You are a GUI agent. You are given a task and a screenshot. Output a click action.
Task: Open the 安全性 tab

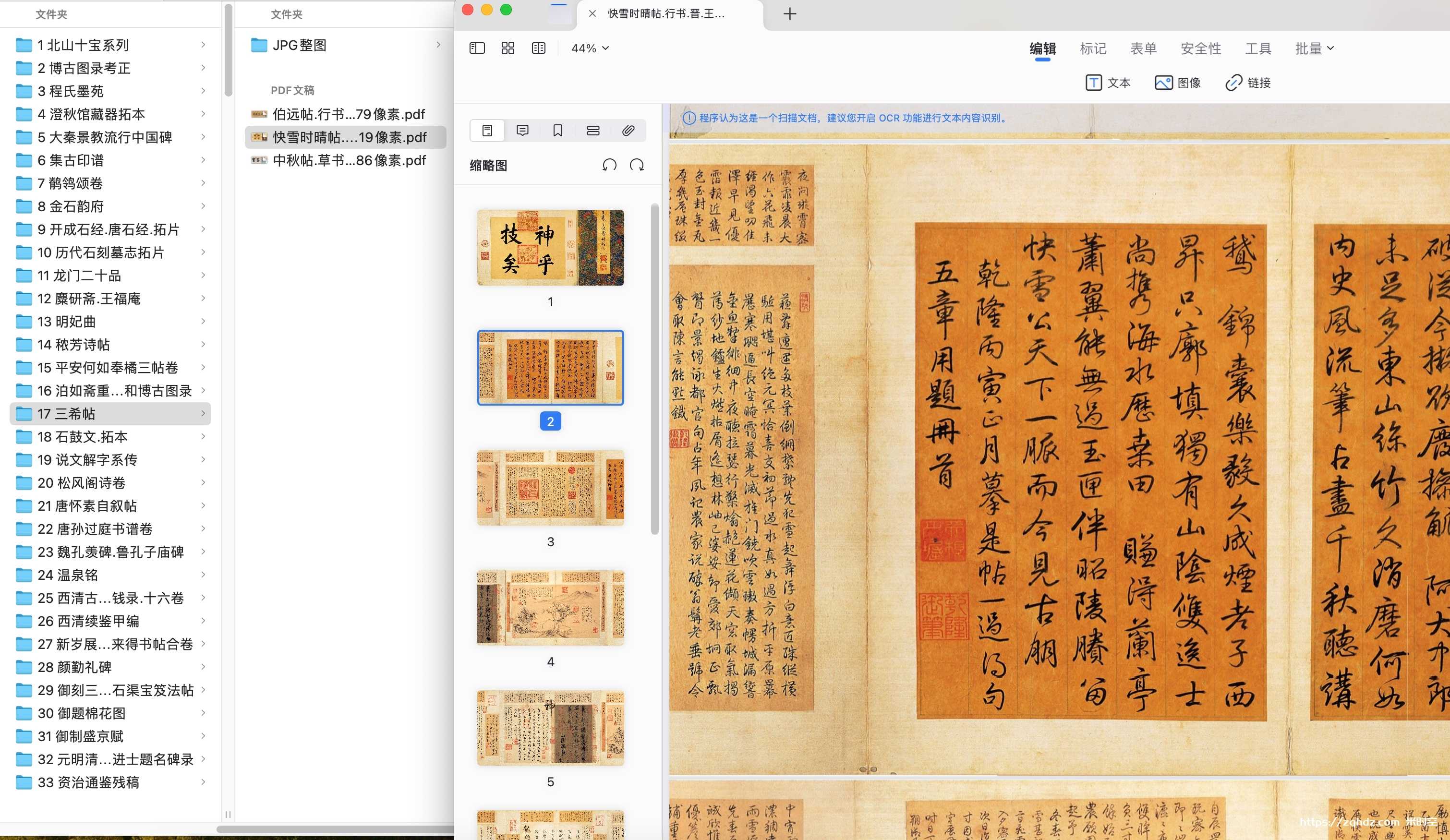click(1200, 49)
